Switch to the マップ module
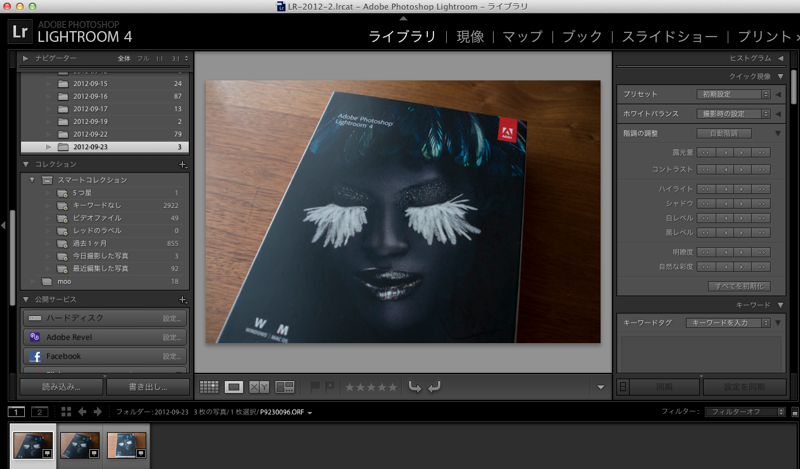Screen dimensions: 800x469 (x=522, y=37)
